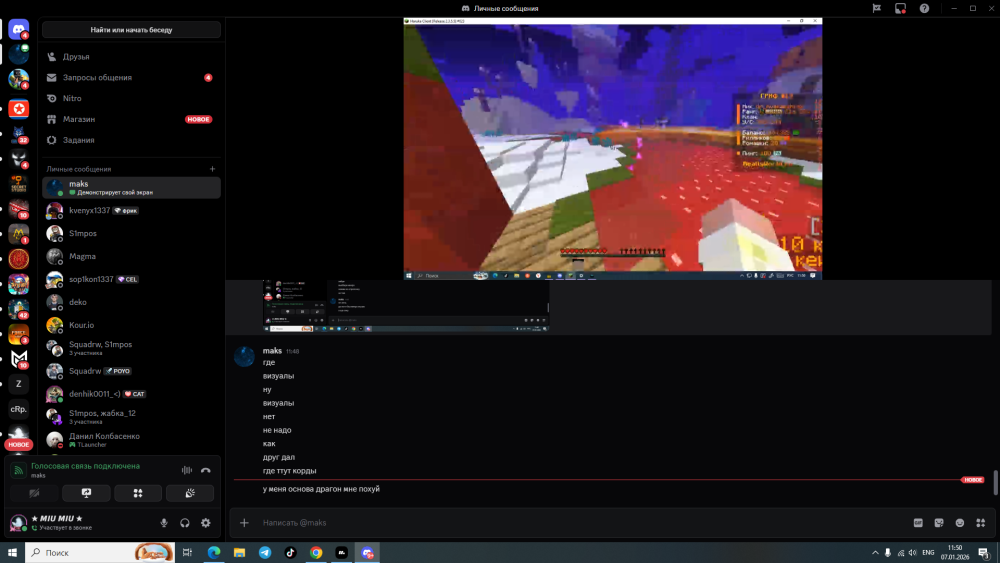Open soundboard button in call panel
Viewport: 1000px width, 563px height.
coord(190,493)
